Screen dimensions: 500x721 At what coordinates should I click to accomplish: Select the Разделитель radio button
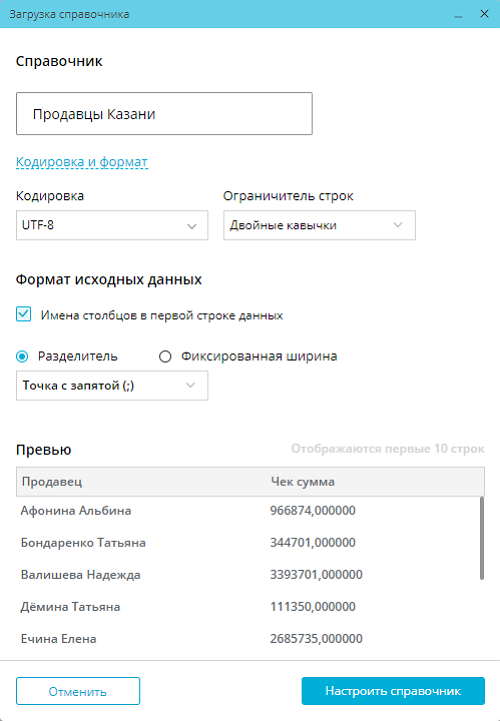pos(22,356)
